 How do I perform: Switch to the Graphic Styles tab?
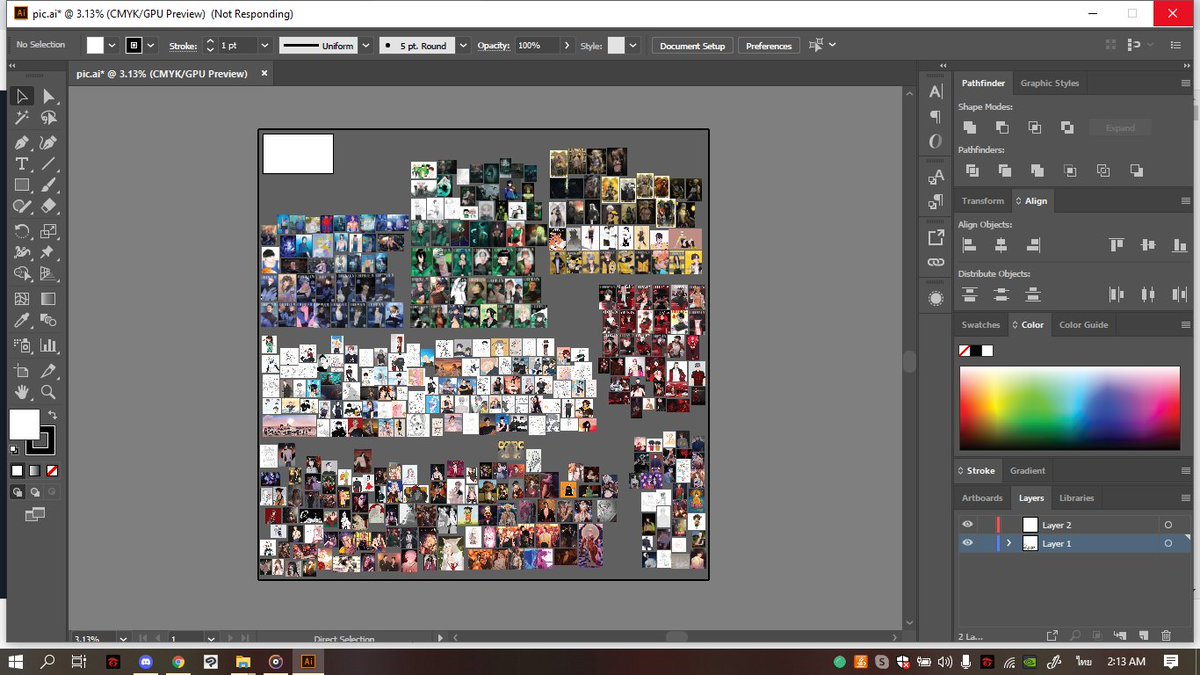pos(1050,83)
